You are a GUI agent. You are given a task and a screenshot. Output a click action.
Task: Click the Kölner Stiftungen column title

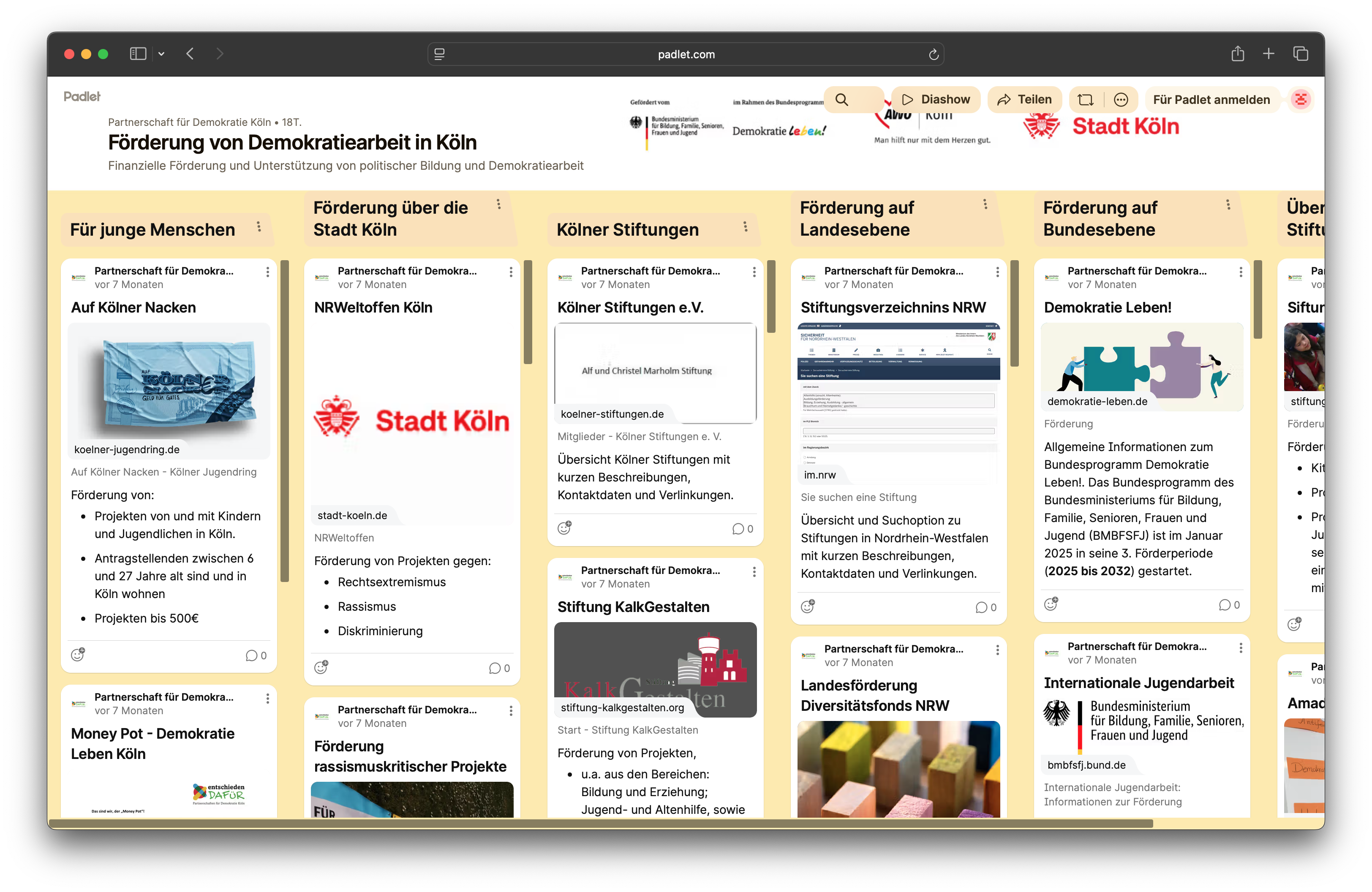coord(627,229)
